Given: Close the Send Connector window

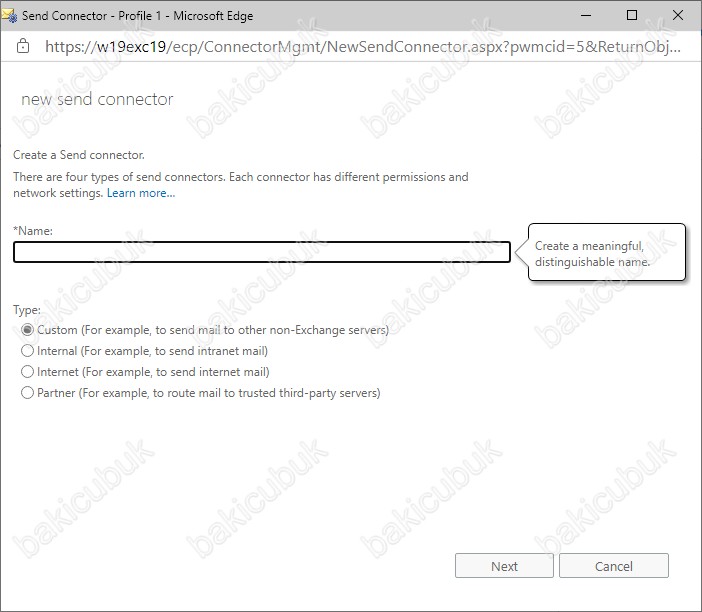Looking at the screenshot, I should [x=678, y=15].
